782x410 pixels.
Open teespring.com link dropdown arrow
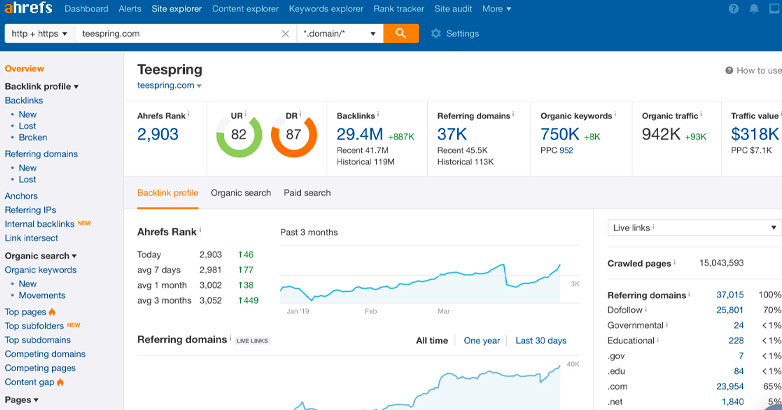199,86
